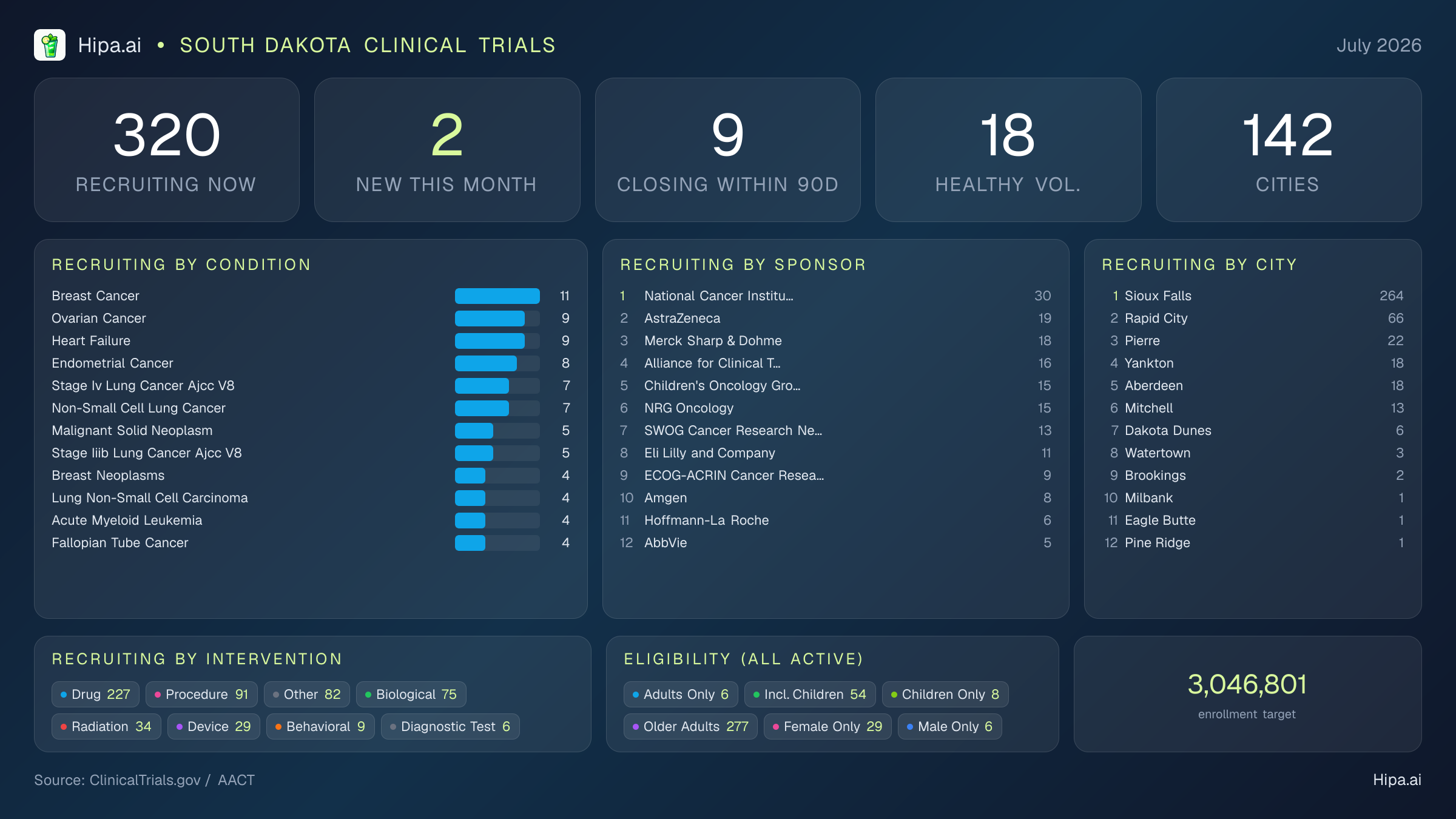Click the 3,046,801 enrollment target value
This screenshot has width=1456, height=819.
click(x=1247, y=685)
